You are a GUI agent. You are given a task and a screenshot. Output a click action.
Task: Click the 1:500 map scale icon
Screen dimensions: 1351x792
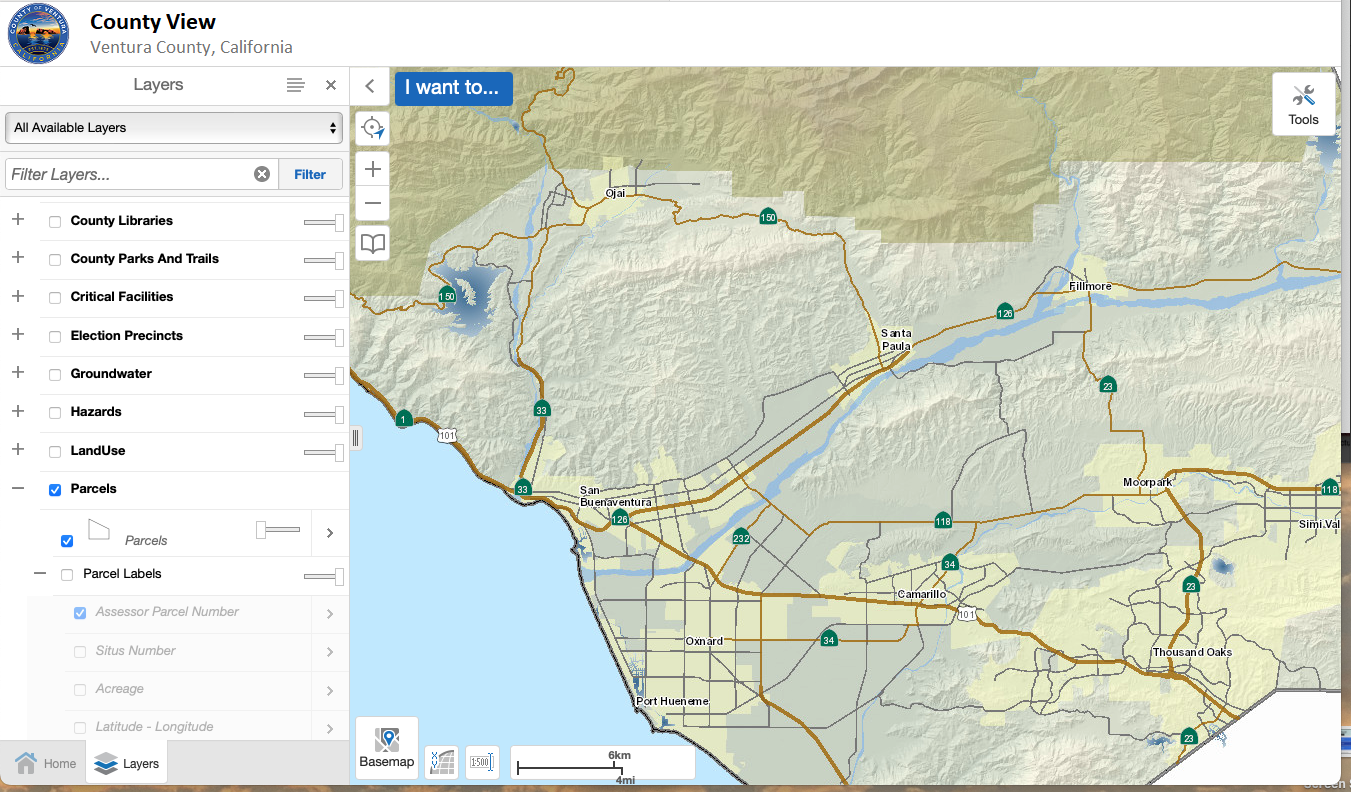(481, 762)
